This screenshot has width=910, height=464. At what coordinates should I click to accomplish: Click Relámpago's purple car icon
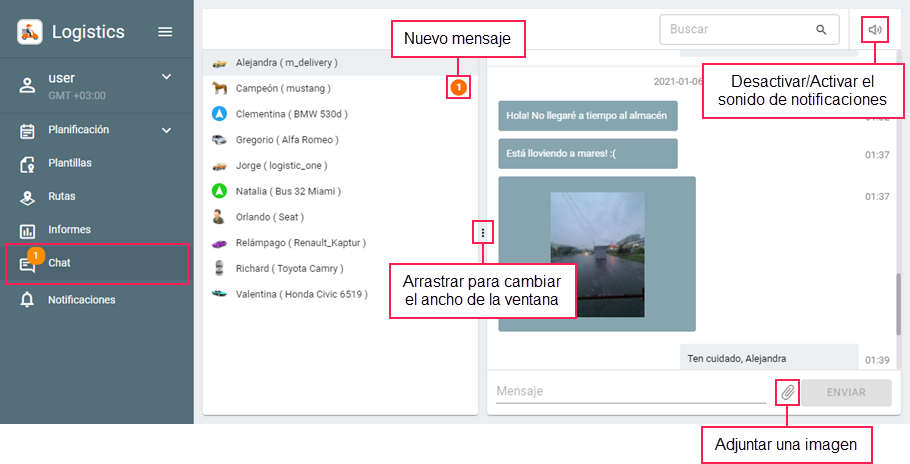point(219,243)
